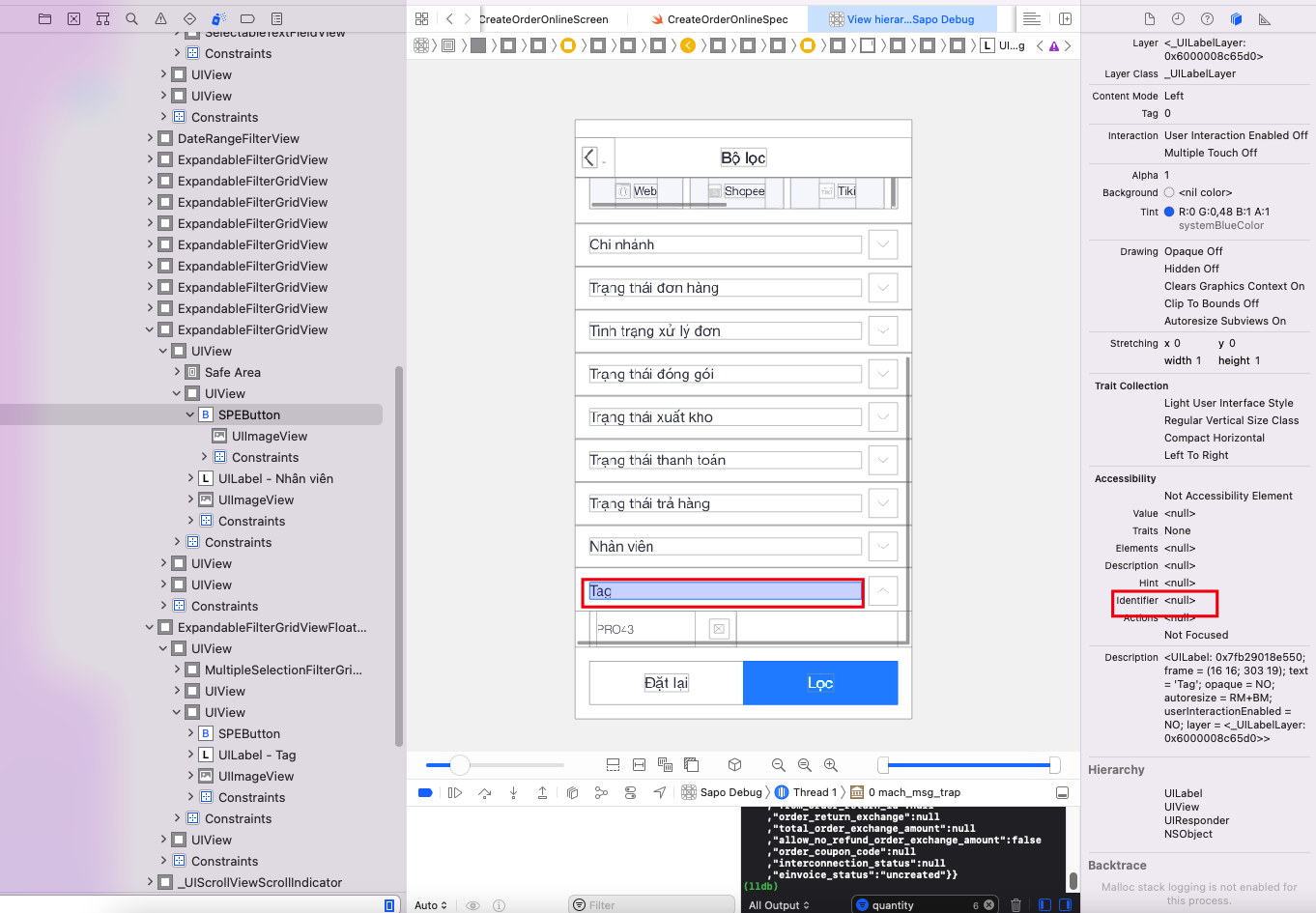This screenshot has width=1316, height=913.
Task: Open the All Output console dropdown
Action: (779, 905)
